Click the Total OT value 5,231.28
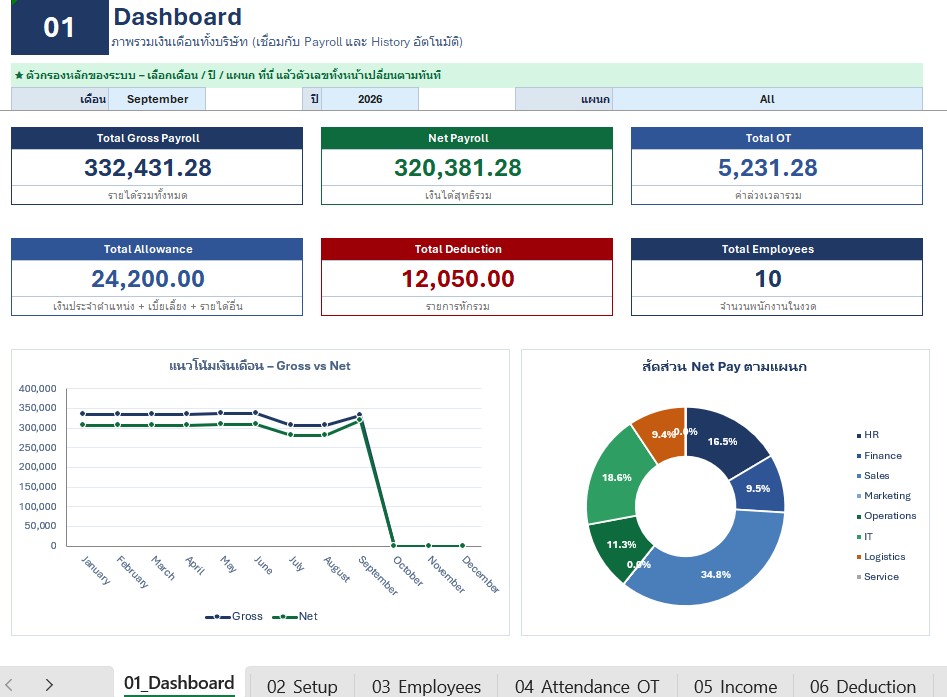This screenshot has height=697, width=947. [768, 167]
